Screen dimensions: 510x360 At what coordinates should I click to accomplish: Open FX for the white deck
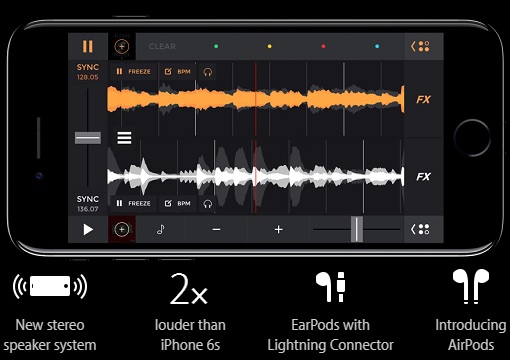coord(423,176)
